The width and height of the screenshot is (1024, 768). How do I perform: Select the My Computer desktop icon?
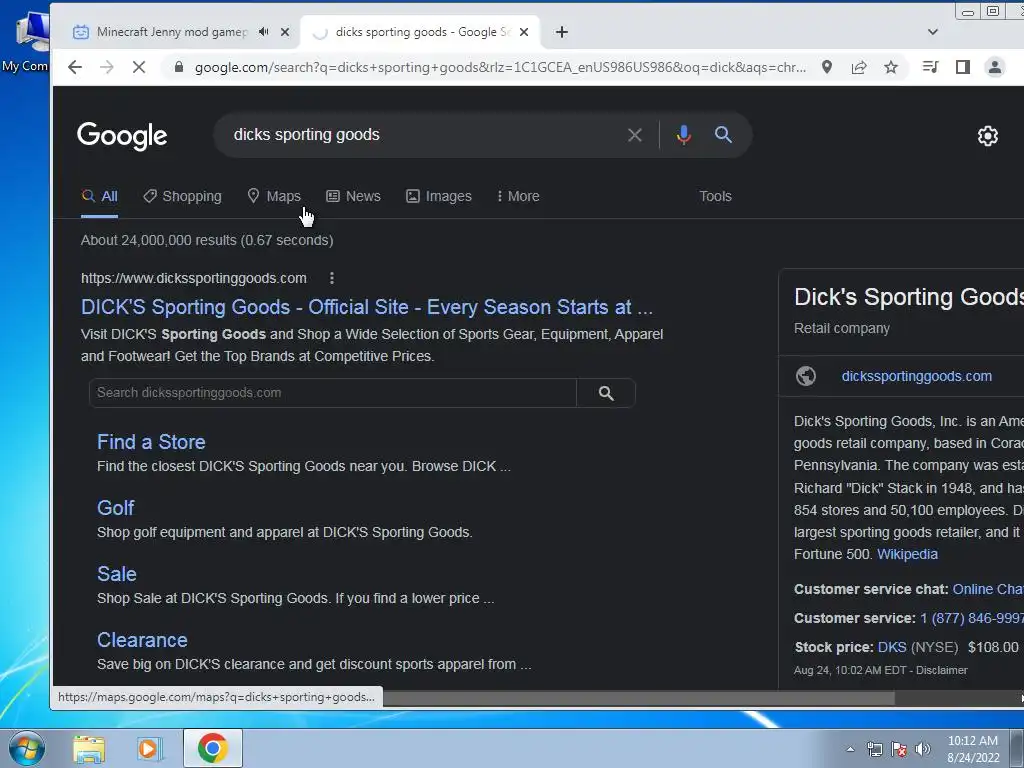point(26,40)
